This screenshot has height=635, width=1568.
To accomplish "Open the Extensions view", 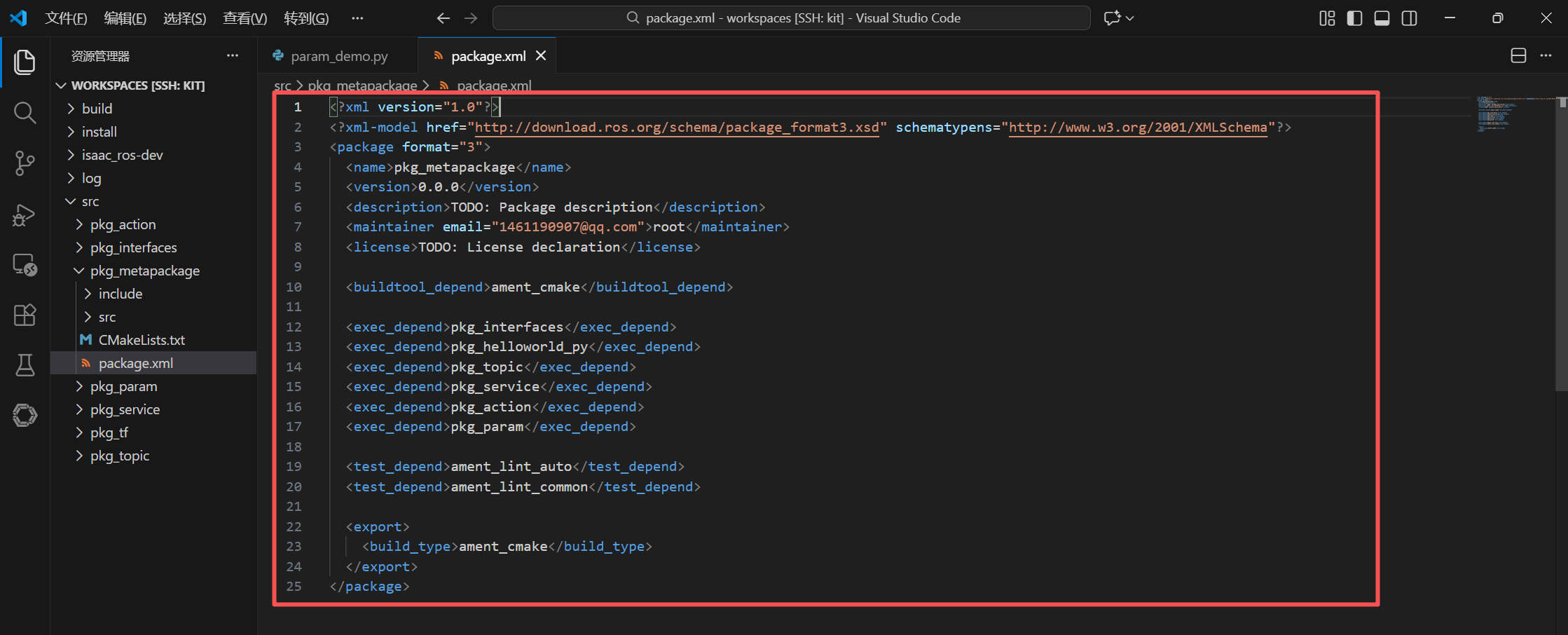I will [25, 315].
